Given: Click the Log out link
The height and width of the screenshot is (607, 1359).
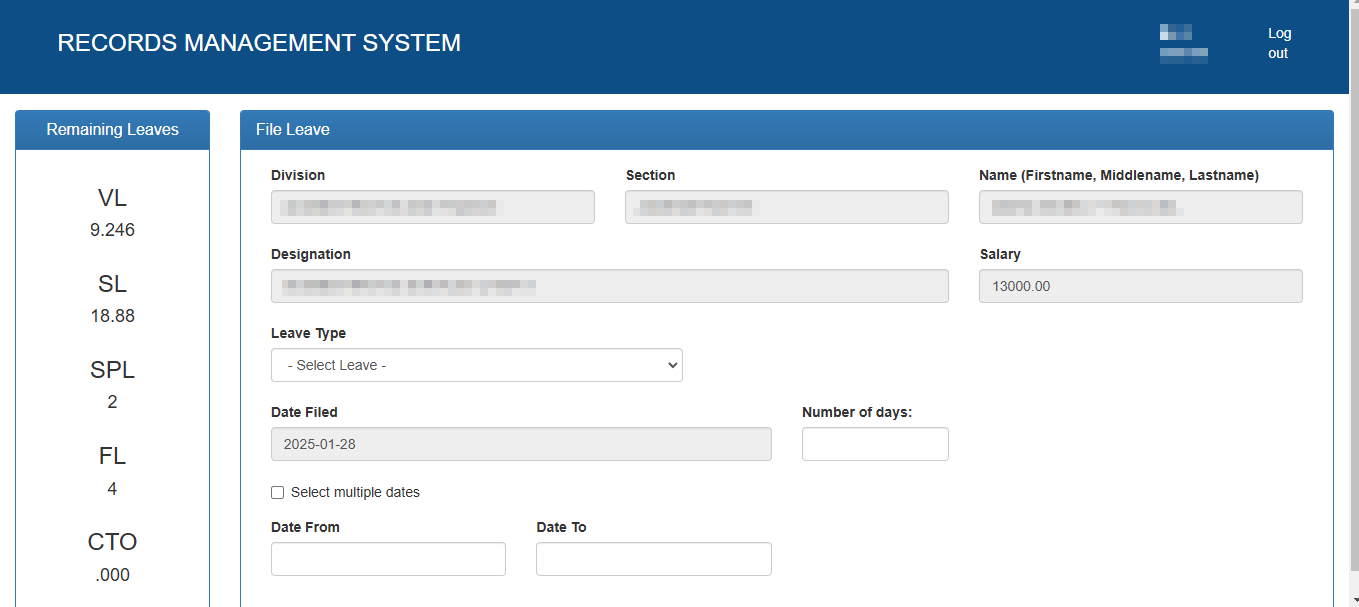Looking at the screenshot, I should 1279,43.
